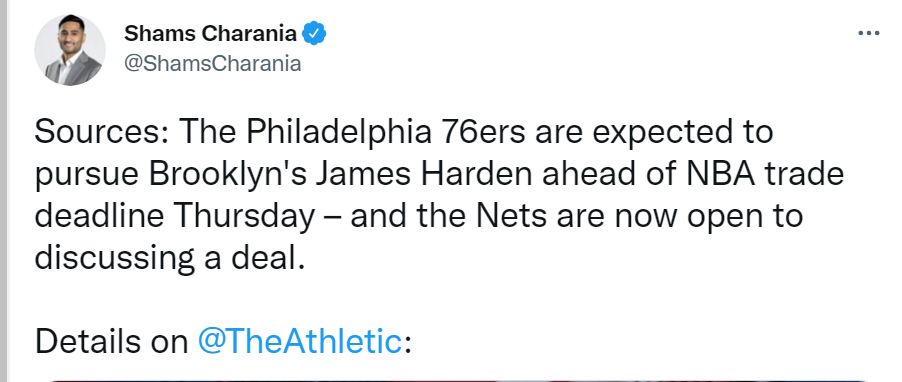Open the article preview card below tweet

[457, 380]
